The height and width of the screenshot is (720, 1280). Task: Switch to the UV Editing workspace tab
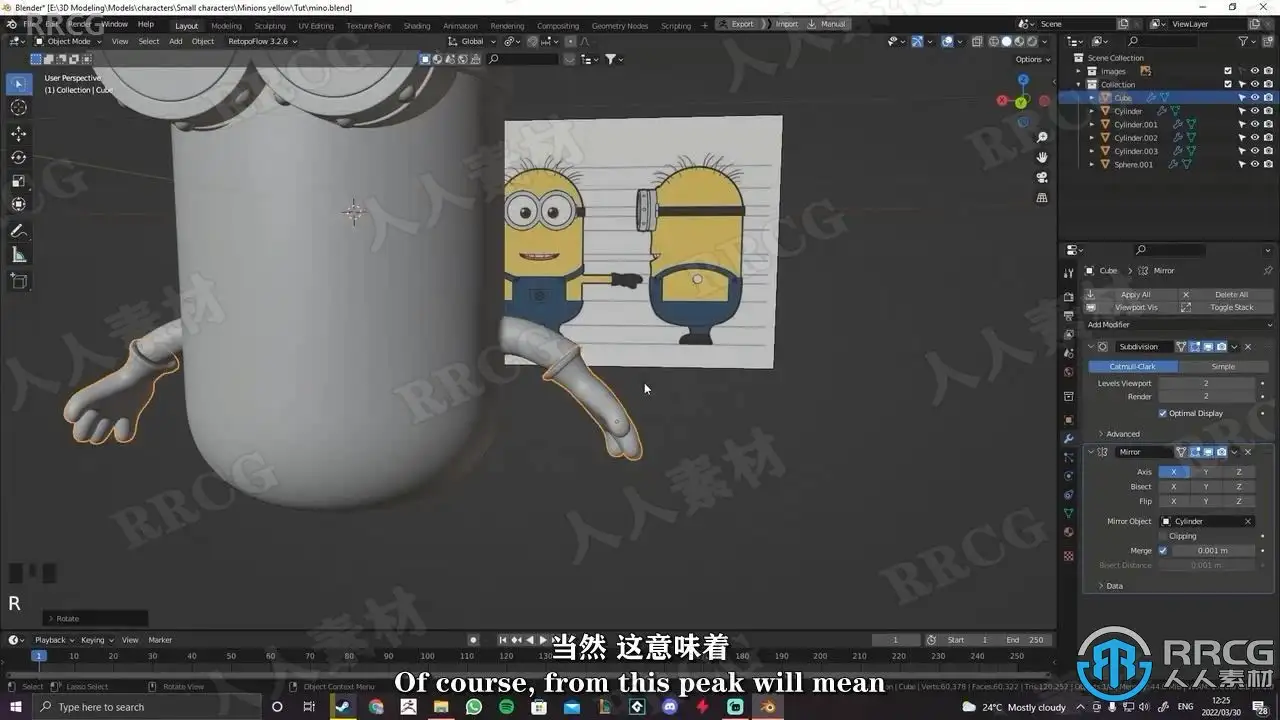317,26
